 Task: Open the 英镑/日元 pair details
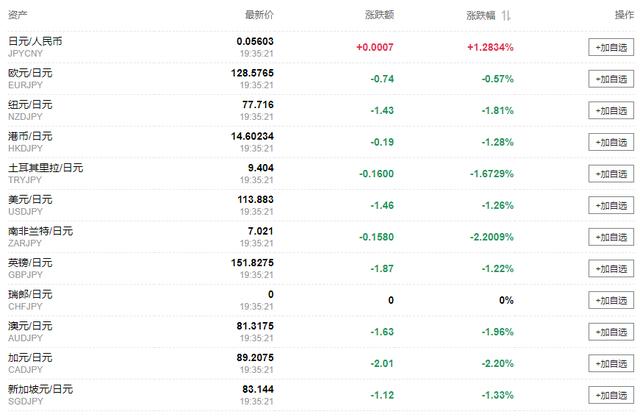pos(29,262)
